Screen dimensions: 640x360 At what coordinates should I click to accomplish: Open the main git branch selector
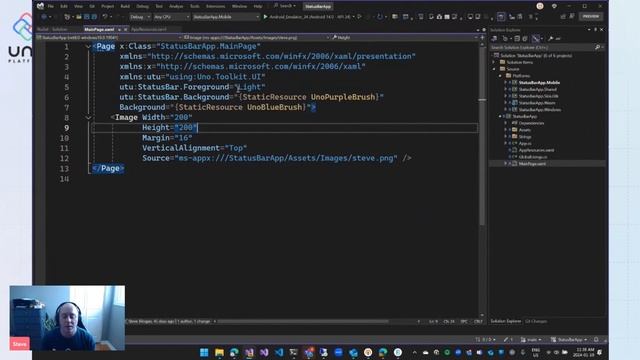pyautogui.click(x=531, y=340)
